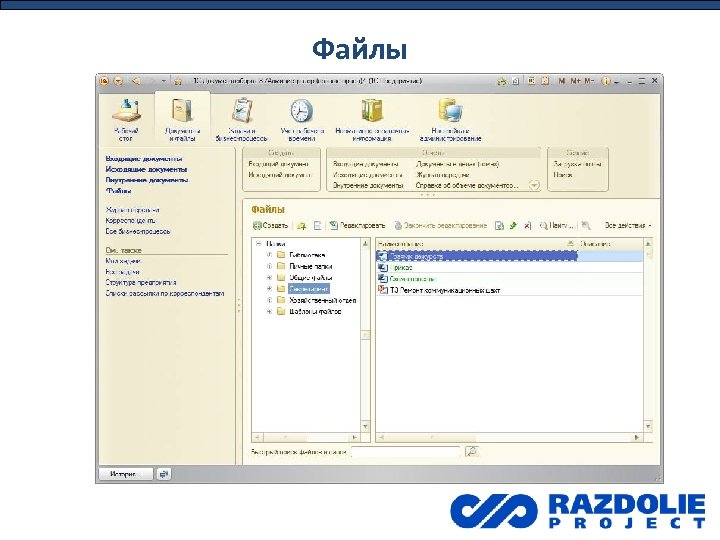
Task: Expand the highlighted selected folder node
Action: (270, 289)
